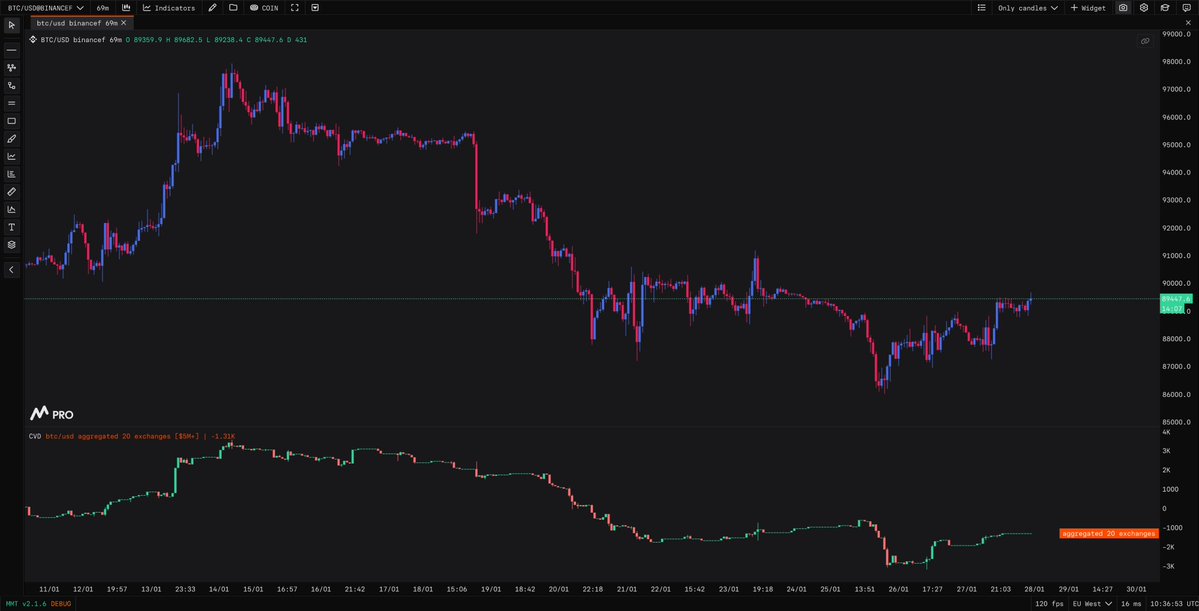Open the feedback chat bubble icon

(1186, 8)
